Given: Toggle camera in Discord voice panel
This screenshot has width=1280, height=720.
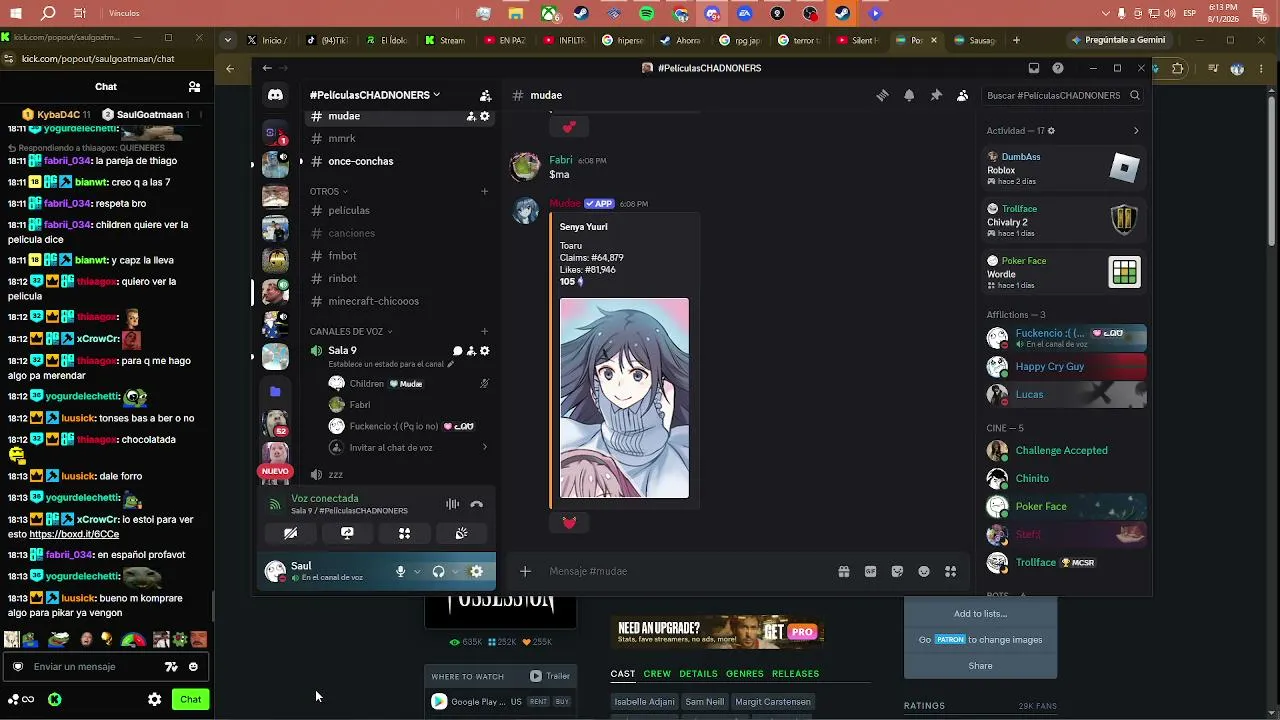Looking at the screenshot, I should [x=290, y=533].
